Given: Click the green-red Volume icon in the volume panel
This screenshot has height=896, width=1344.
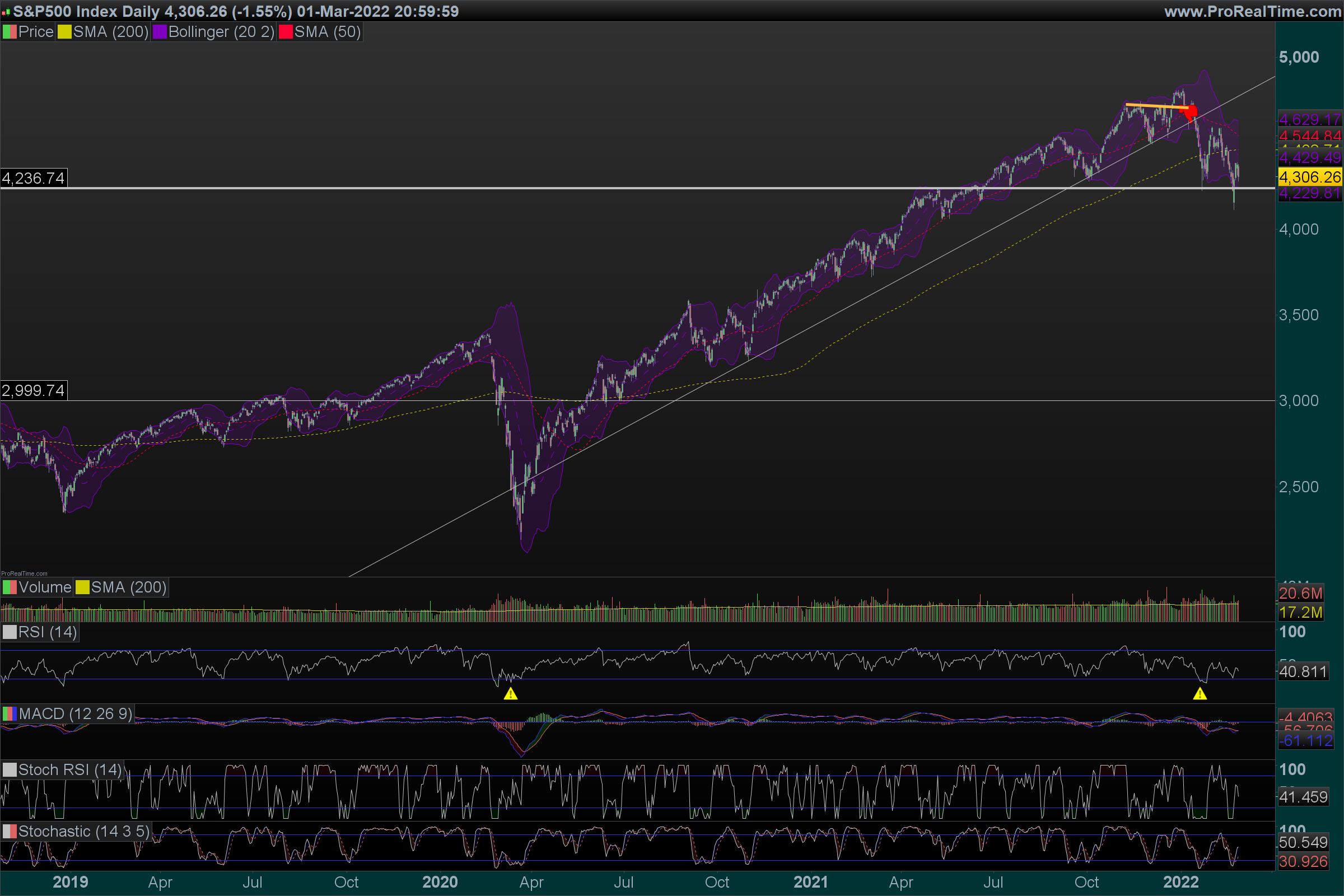Looking at the screenshot, I should 9,587.
